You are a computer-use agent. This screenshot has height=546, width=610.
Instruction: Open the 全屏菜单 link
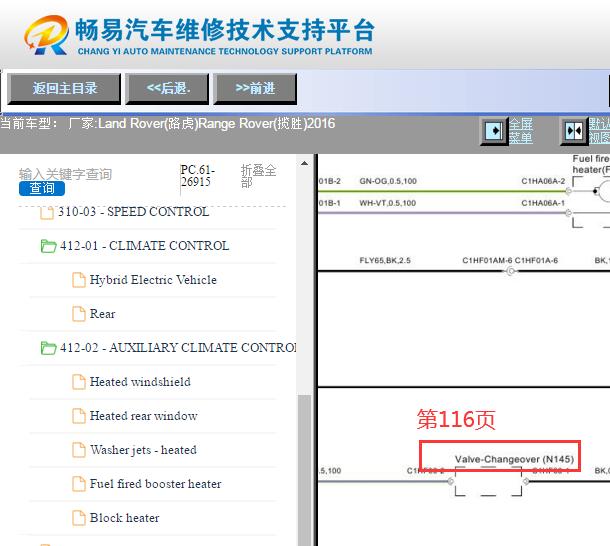tap(521, 131)
